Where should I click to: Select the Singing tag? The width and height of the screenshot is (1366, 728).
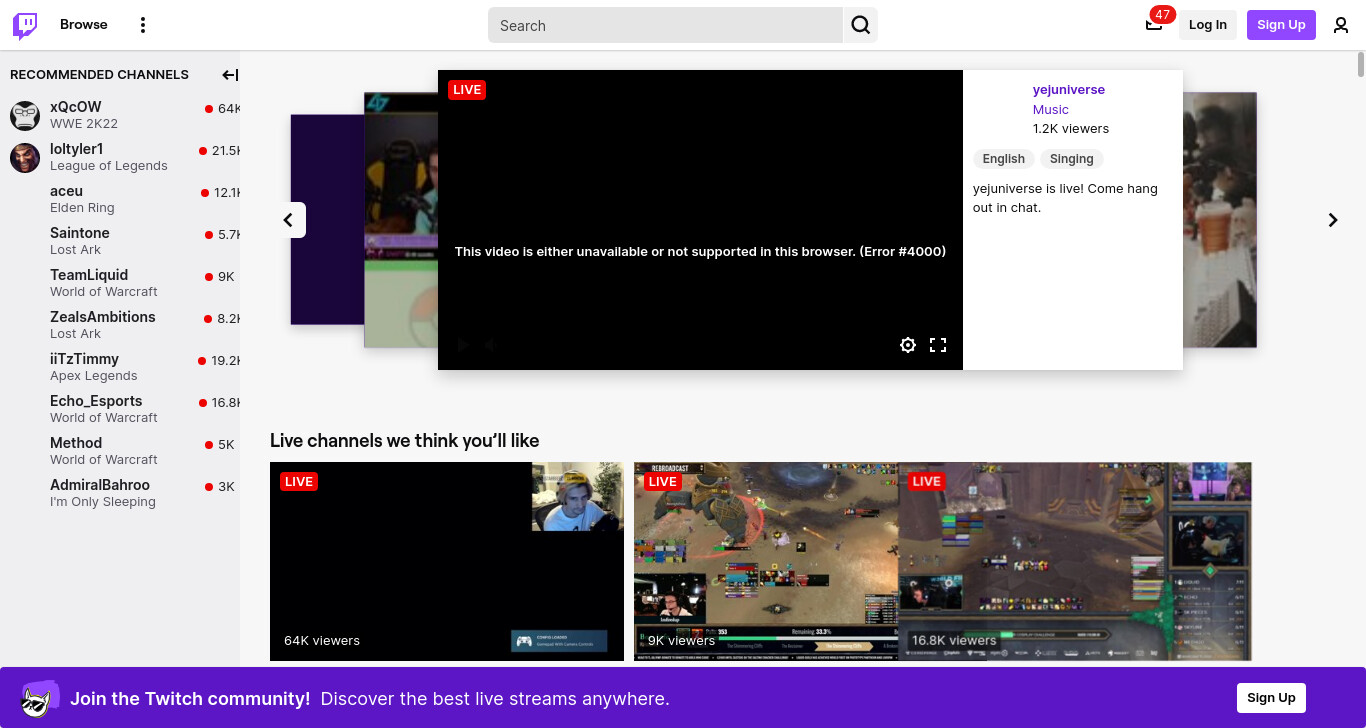tap(1072, 159)
